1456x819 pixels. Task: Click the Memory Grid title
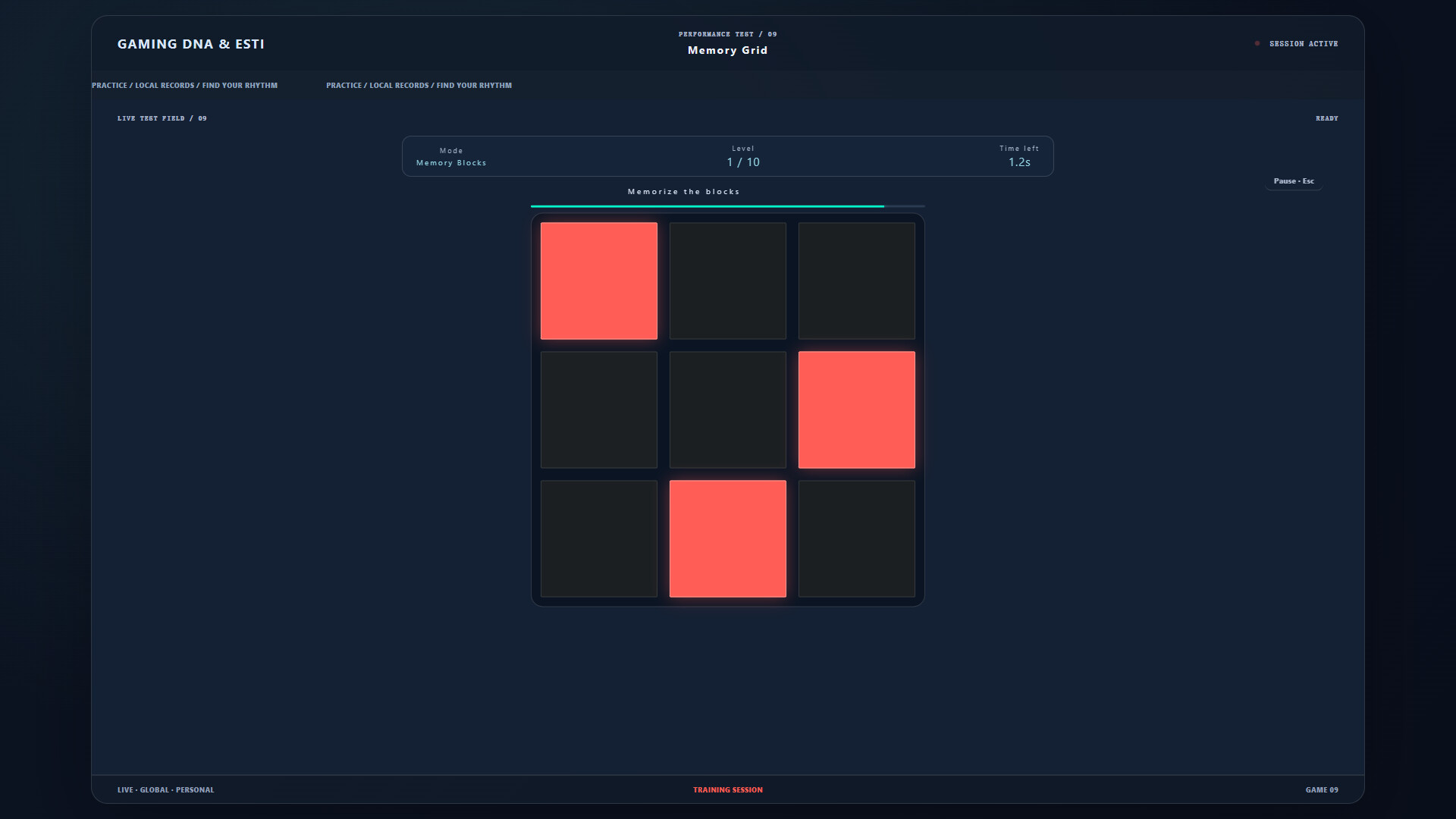coord(728,50)
